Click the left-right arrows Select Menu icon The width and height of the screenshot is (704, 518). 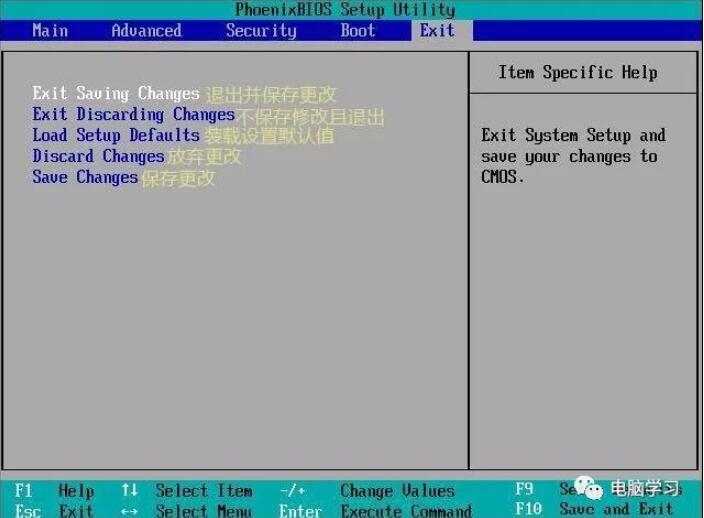129,511
